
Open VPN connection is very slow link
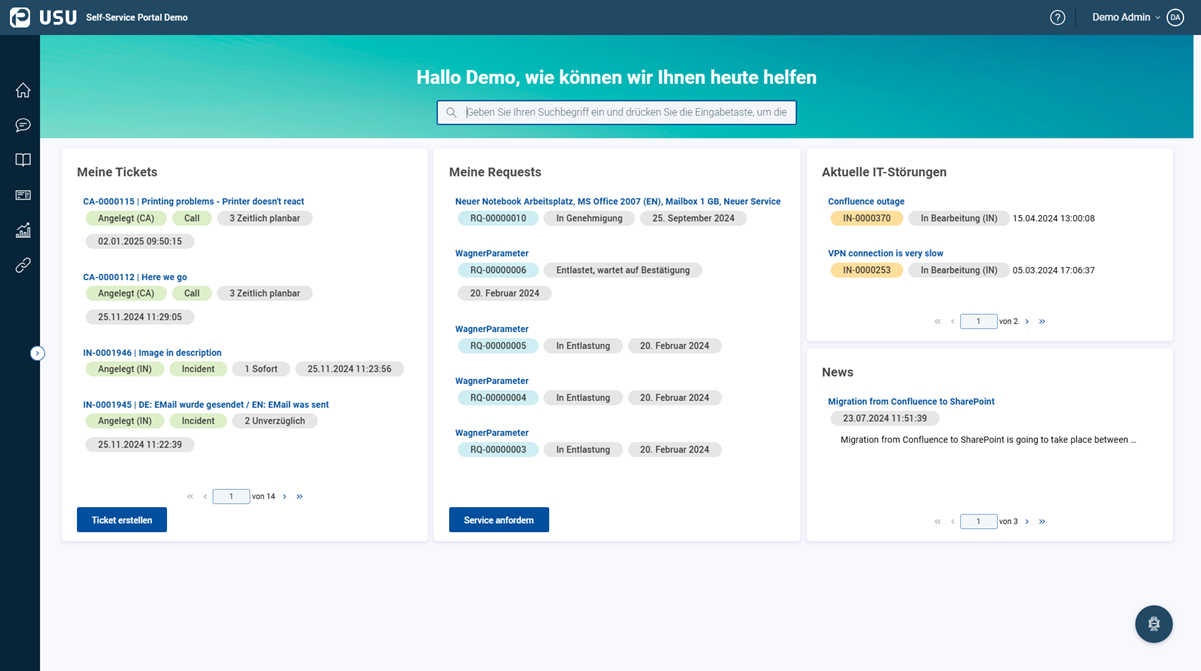tap(886, 253)
